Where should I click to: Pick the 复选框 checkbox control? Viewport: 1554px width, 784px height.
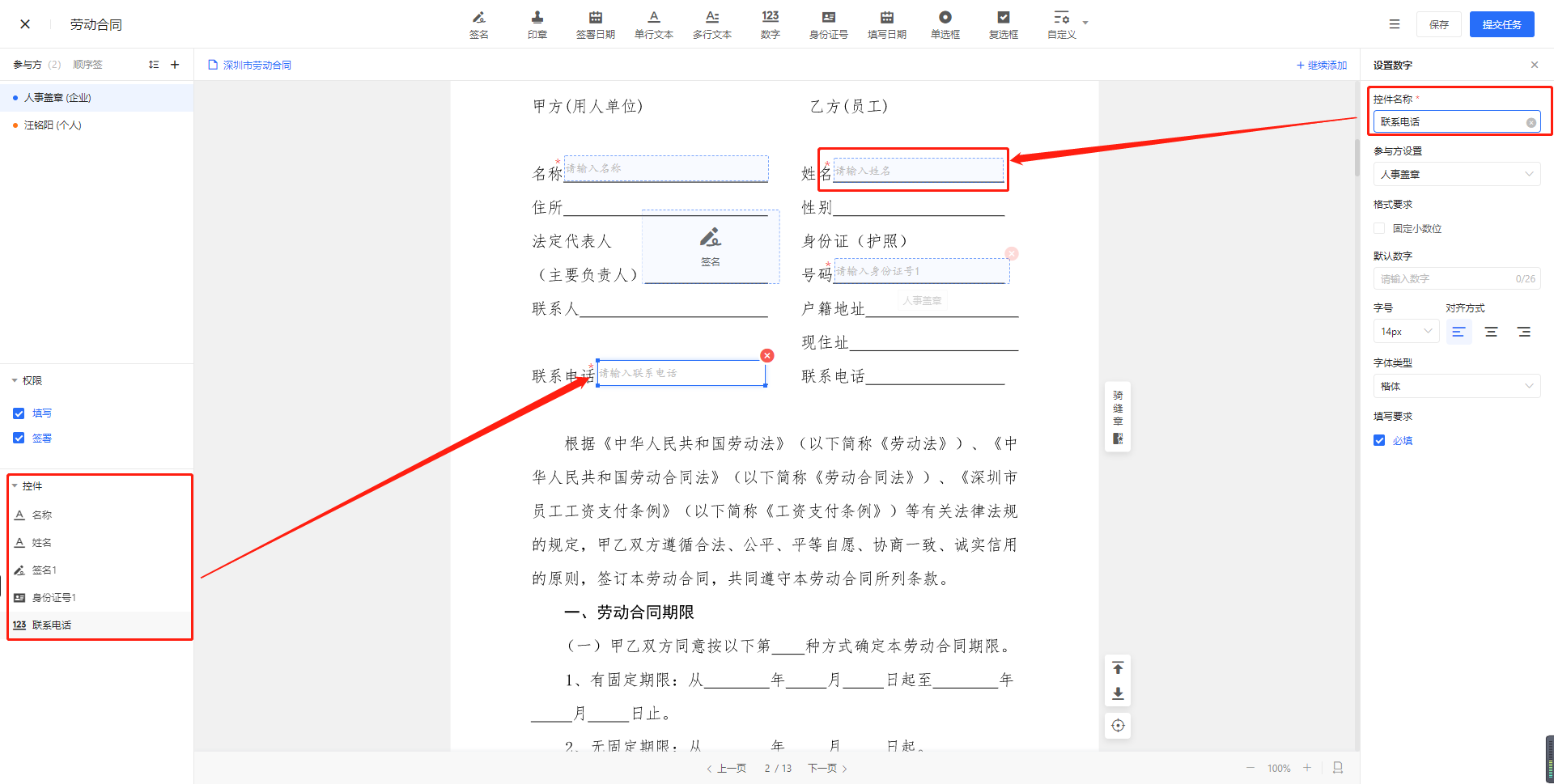(1003, 24)
